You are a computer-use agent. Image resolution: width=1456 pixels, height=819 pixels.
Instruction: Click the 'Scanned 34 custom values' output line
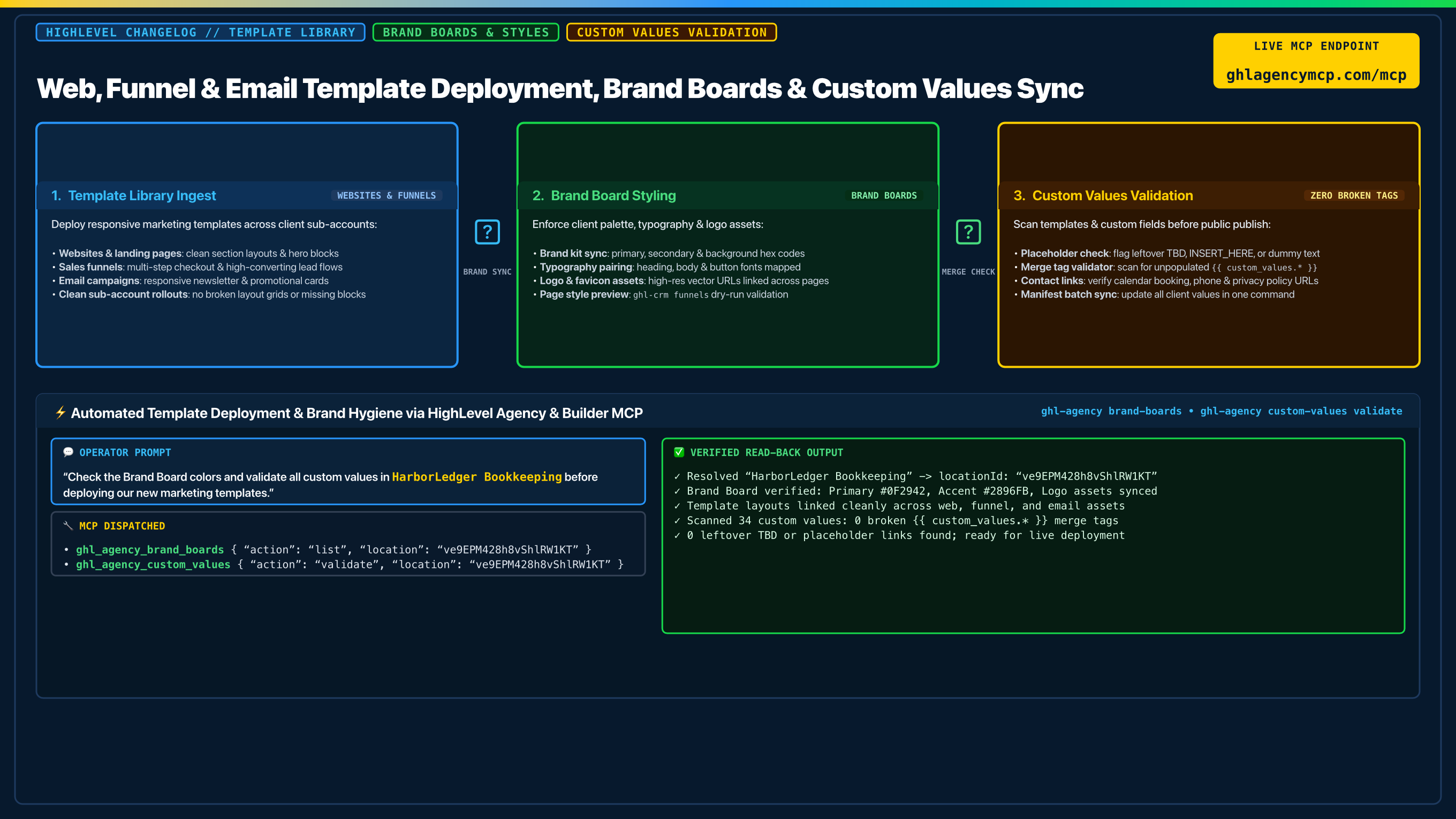(x=896, y=520)
